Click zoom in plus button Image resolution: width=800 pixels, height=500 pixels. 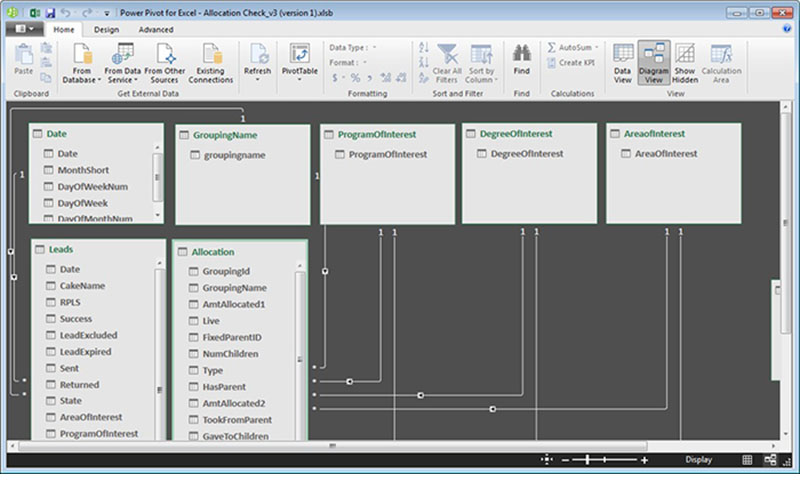coord(644,460)
